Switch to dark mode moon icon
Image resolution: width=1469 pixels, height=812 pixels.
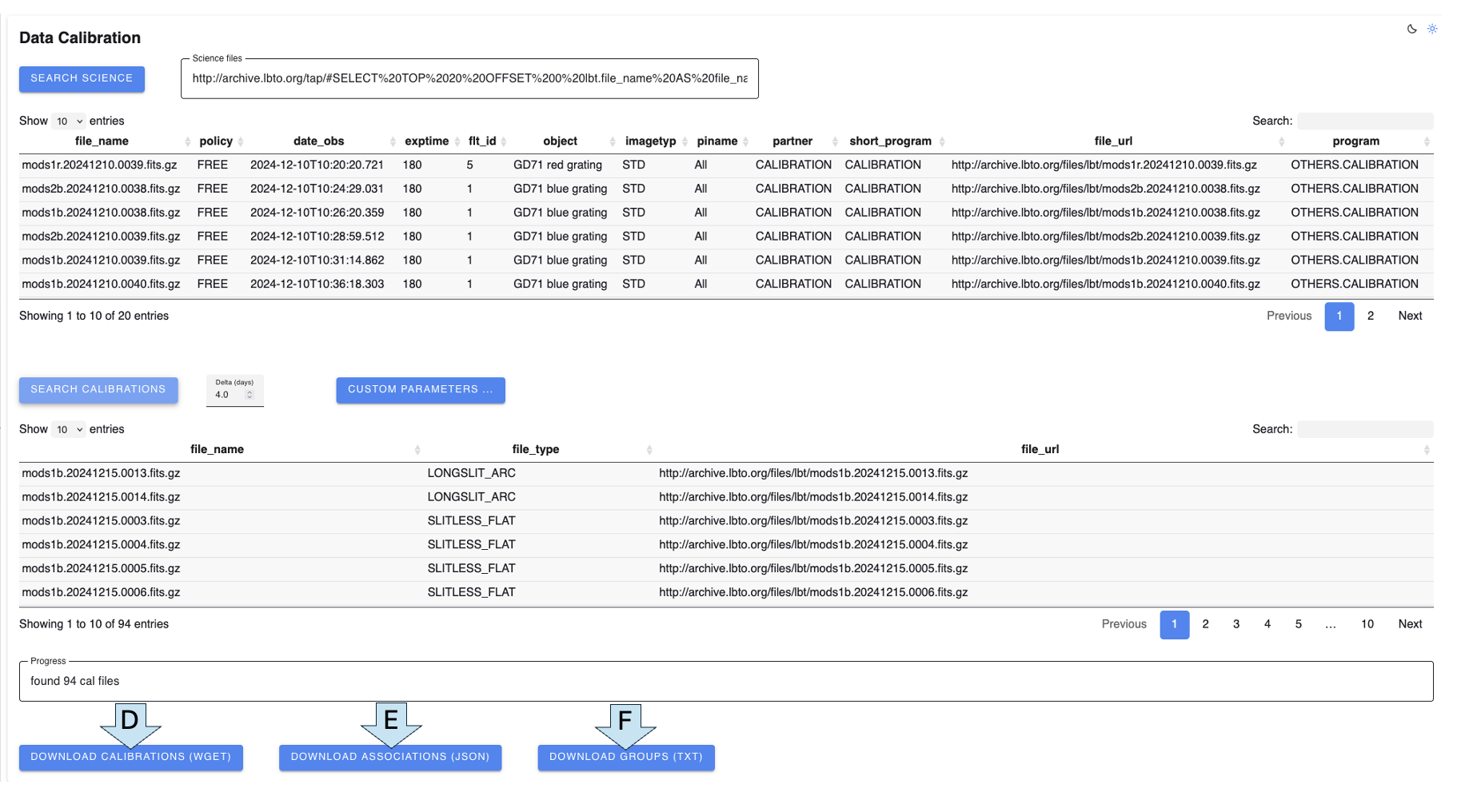pos(1411,29)
